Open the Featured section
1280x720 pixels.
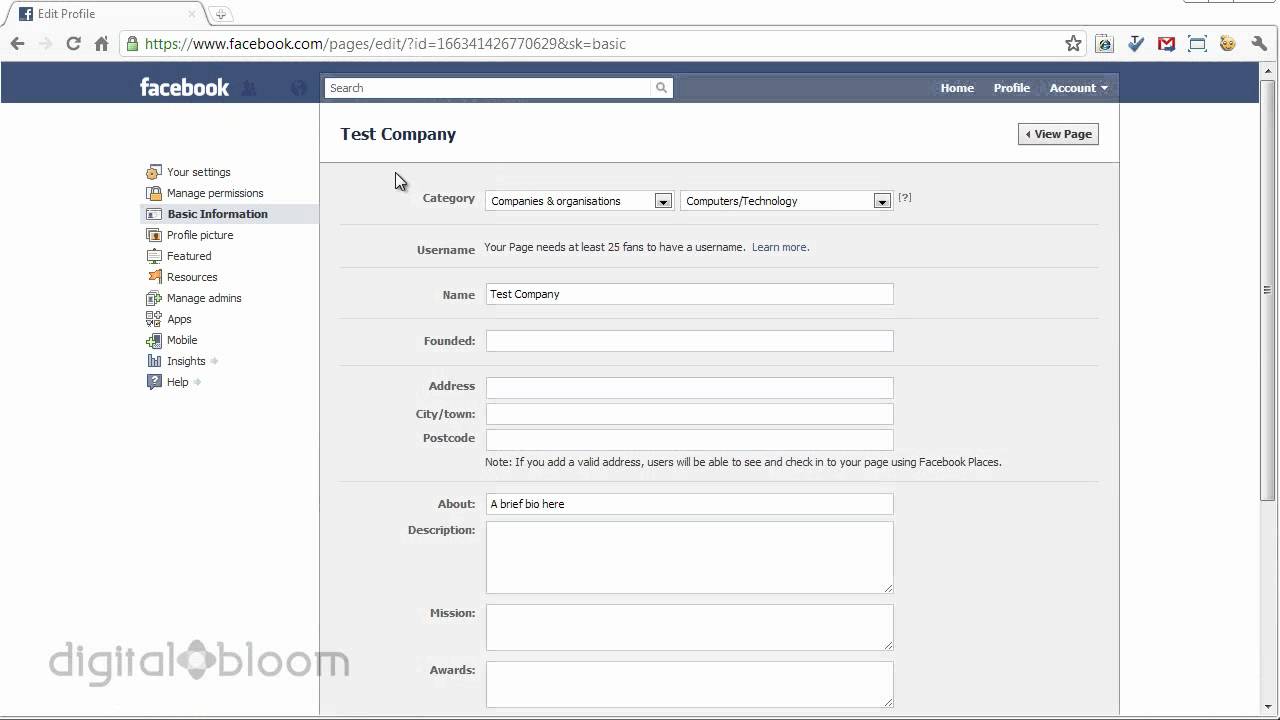click(x=189, y=256)
